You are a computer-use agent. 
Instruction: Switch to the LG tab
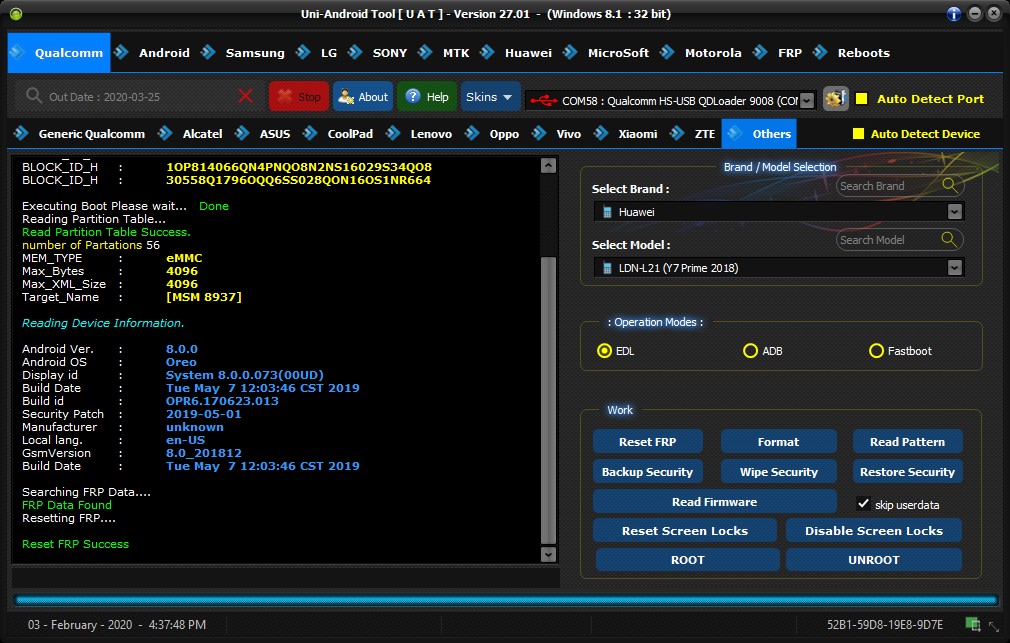pos(317,53)
